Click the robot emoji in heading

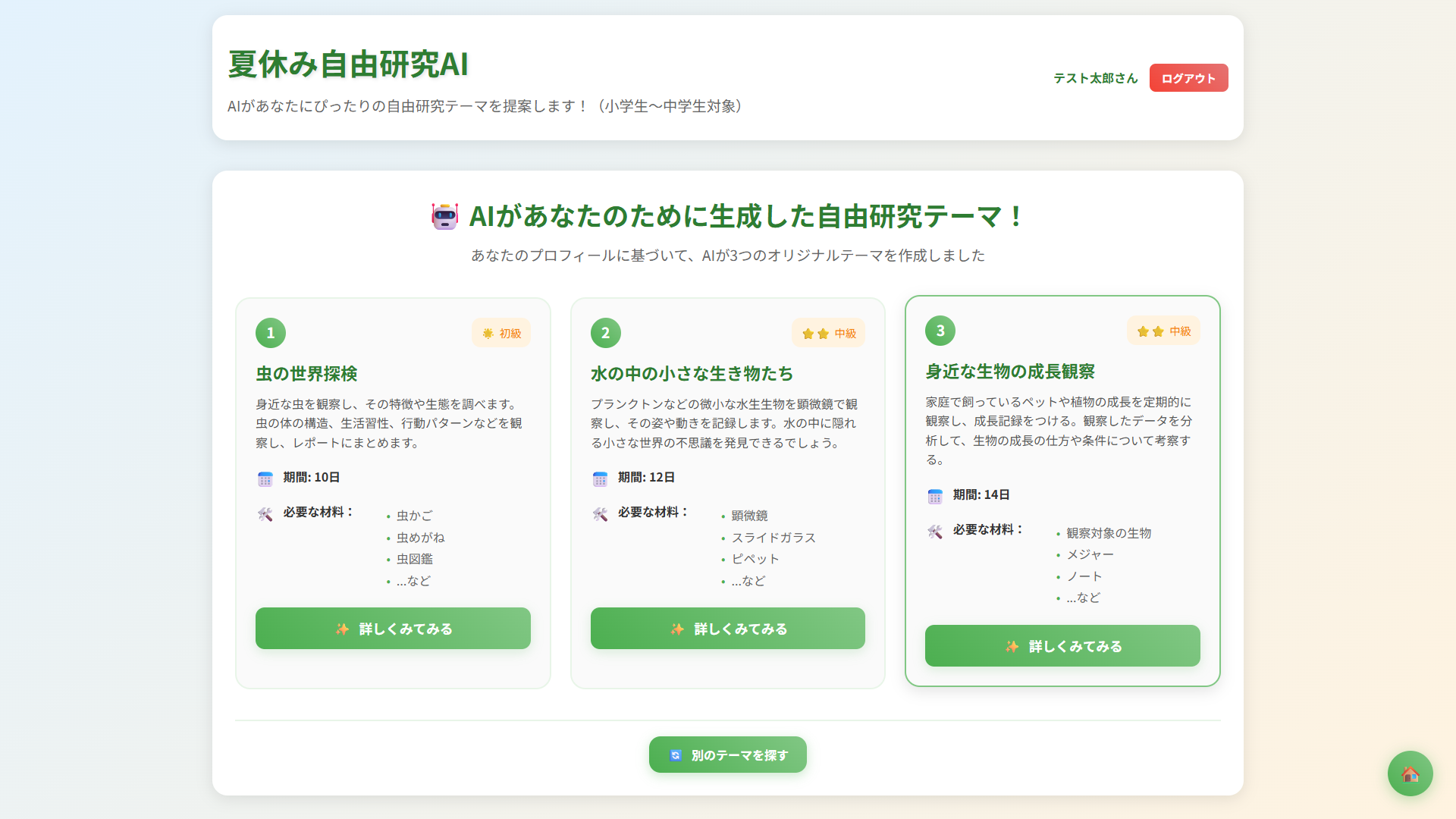coord(445,217)
